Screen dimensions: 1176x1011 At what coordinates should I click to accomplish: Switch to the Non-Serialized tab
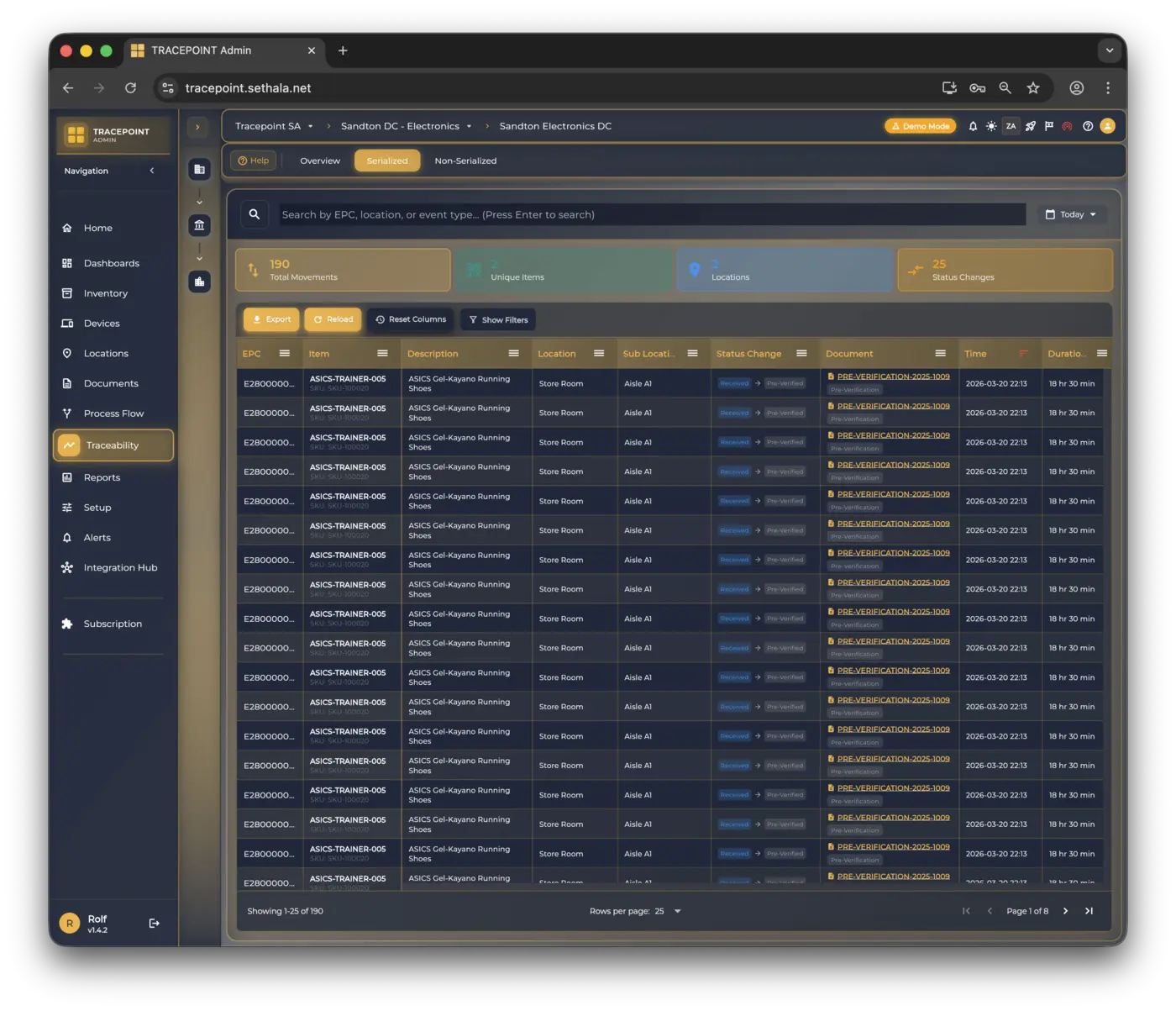pyautogui.click(x=465, y=161)
